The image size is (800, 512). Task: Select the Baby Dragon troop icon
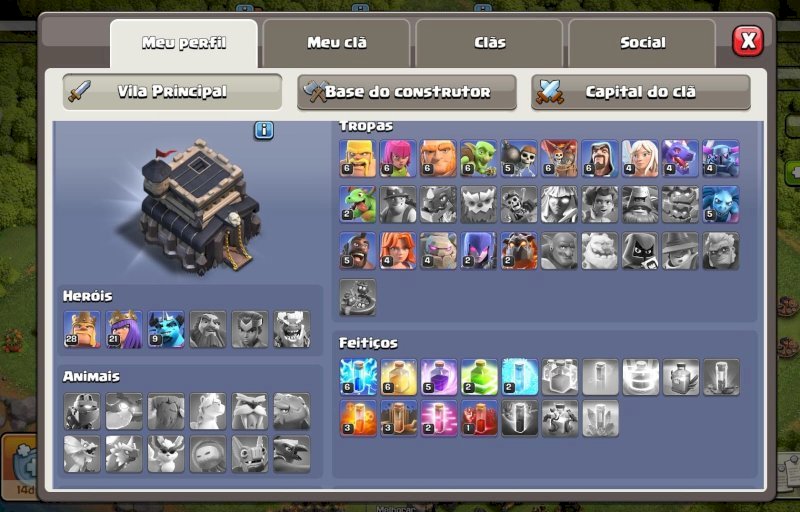357,204
